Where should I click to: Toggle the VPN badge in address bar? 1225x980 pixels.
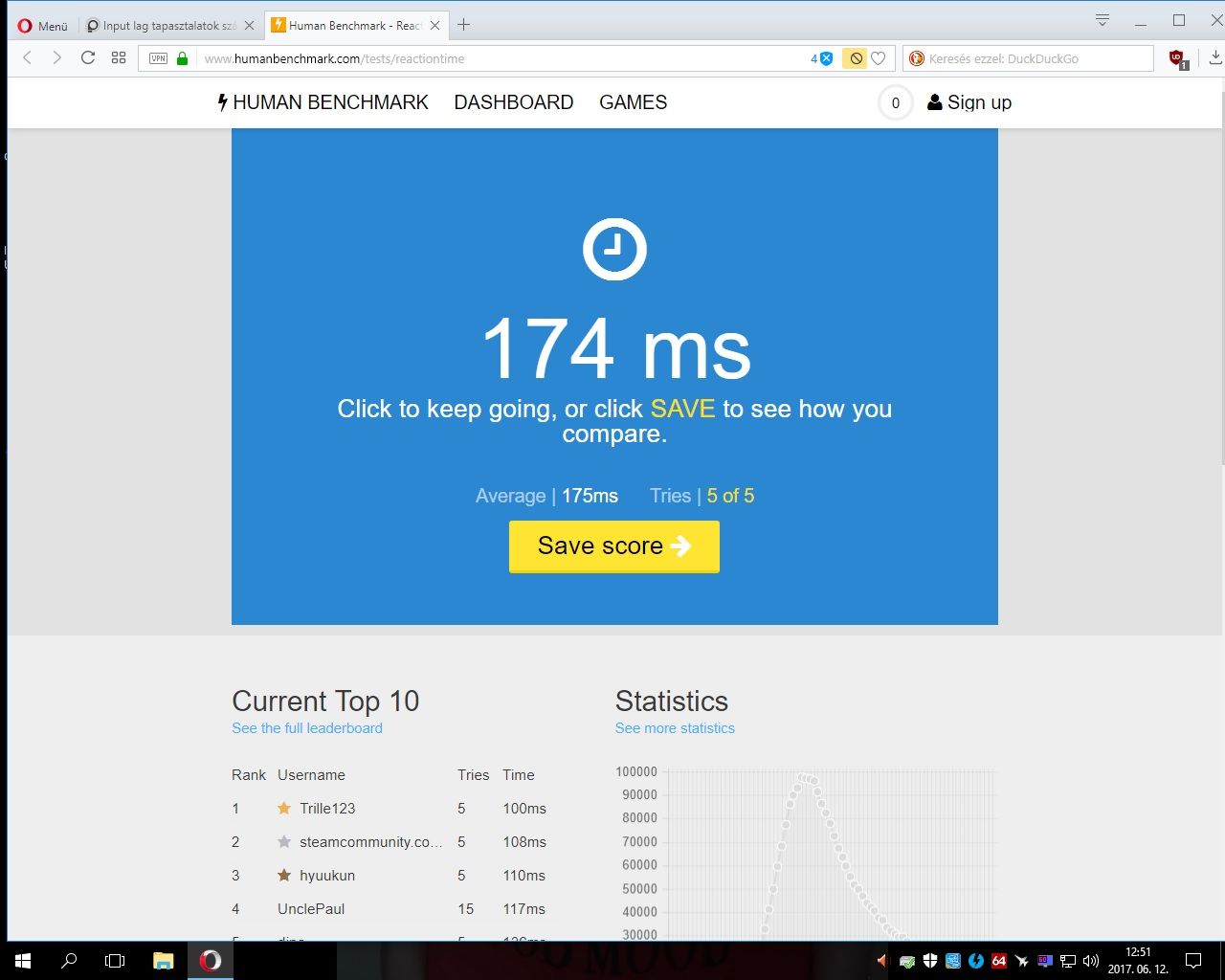[x=158, y=58]
